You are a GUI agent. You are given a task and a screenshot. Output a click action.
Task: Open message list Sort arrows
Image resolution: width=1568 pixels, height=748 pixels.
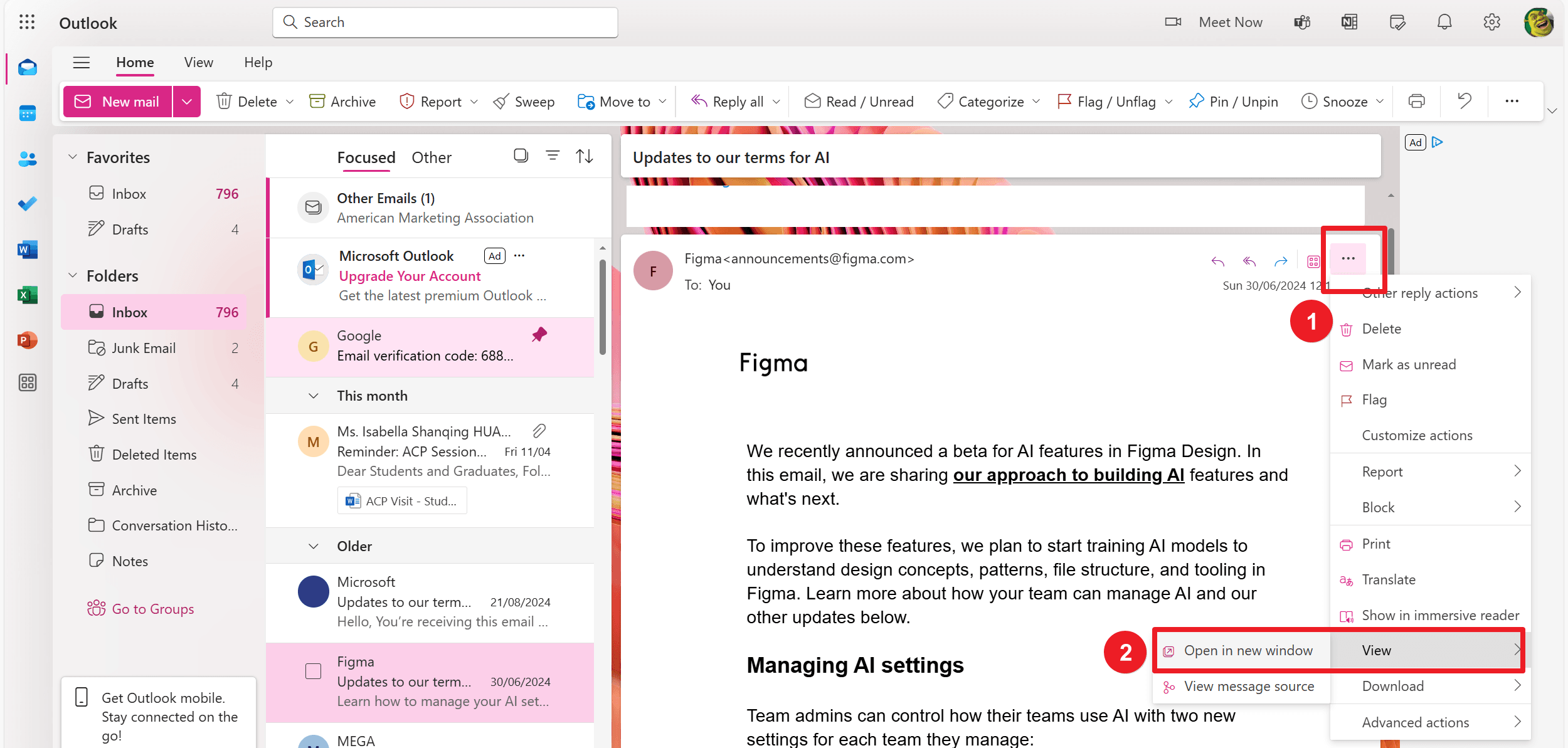[585, 155]
